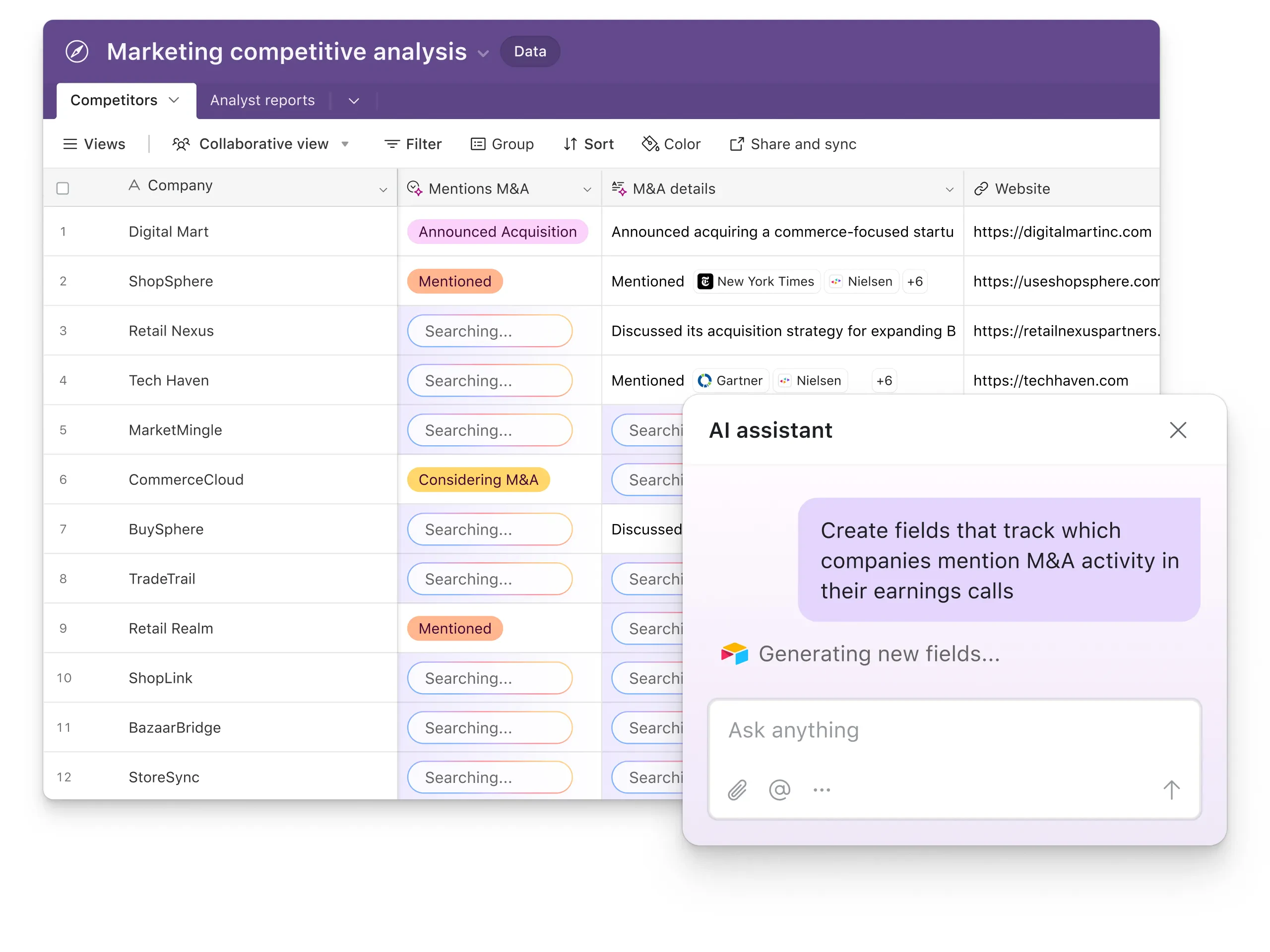
Task: Click the more options ellipsis in AI assistant
Action: point(822,789)
